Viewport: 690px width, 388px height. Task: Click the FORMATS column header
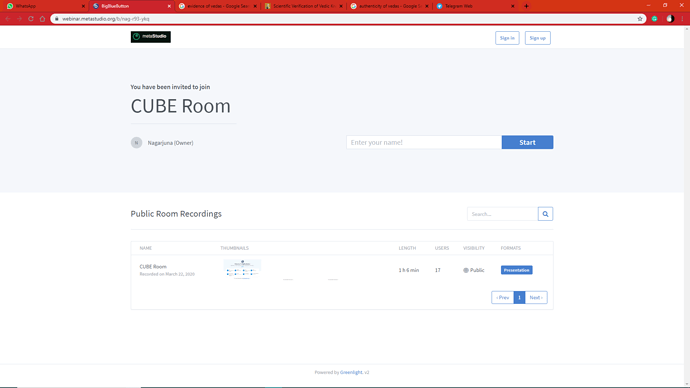tap(510, 248)
